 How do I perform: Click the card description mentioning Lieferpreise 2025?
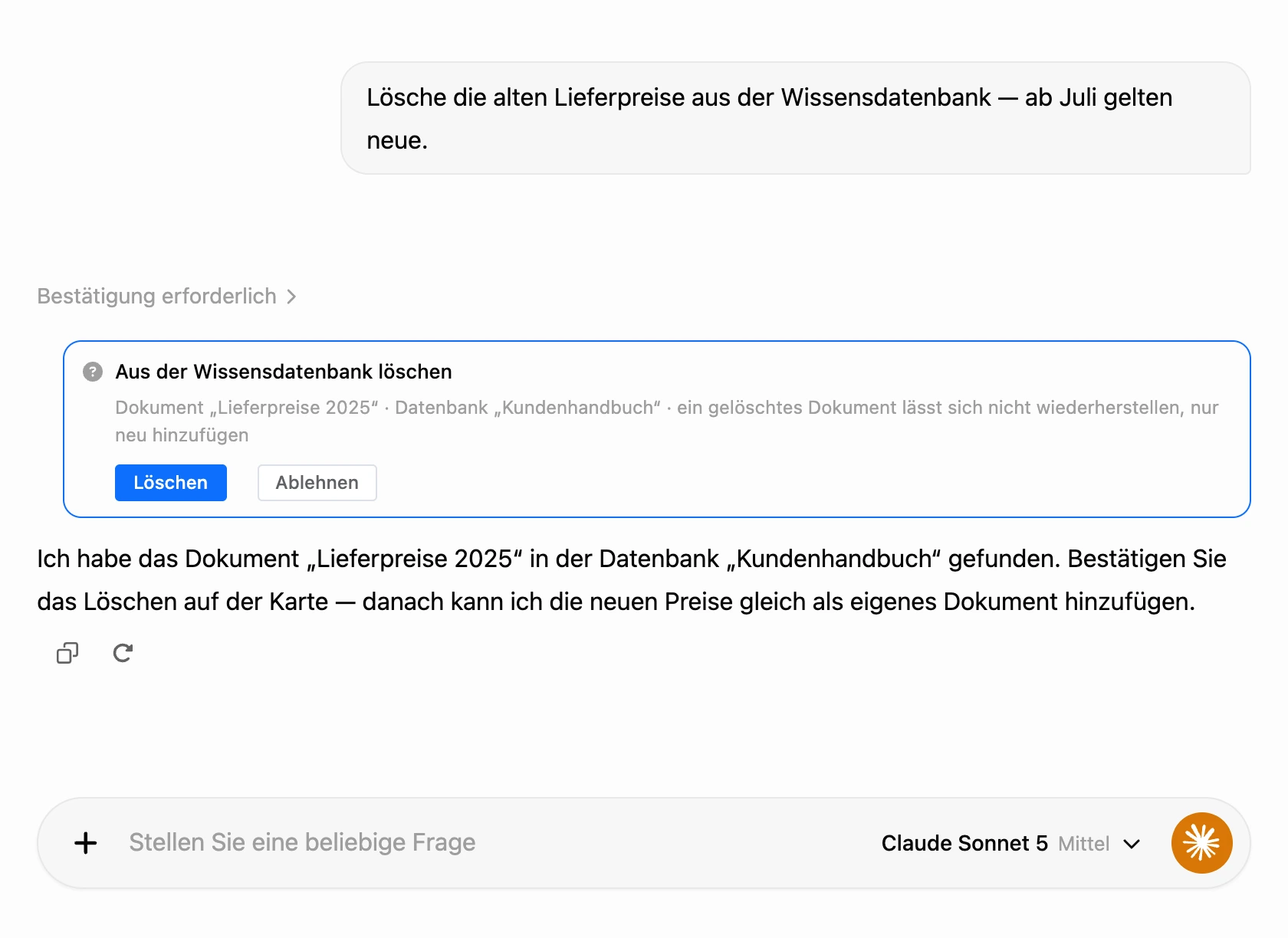pyautogui.click(x=667, y=421)
